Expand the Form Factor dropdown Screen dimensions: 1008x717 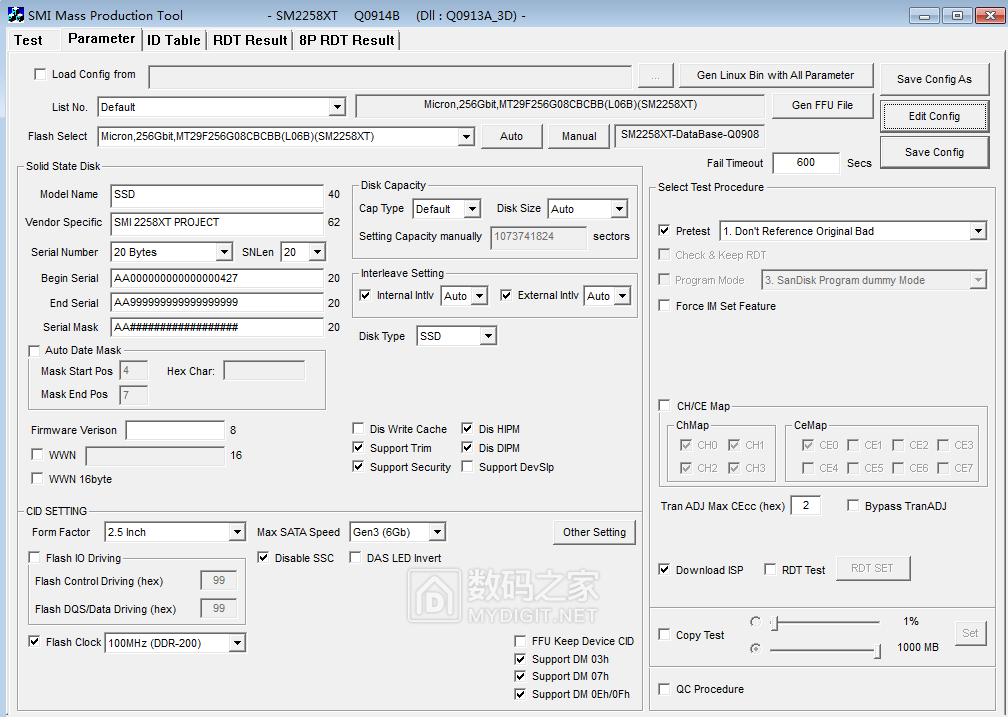(236, 532)
